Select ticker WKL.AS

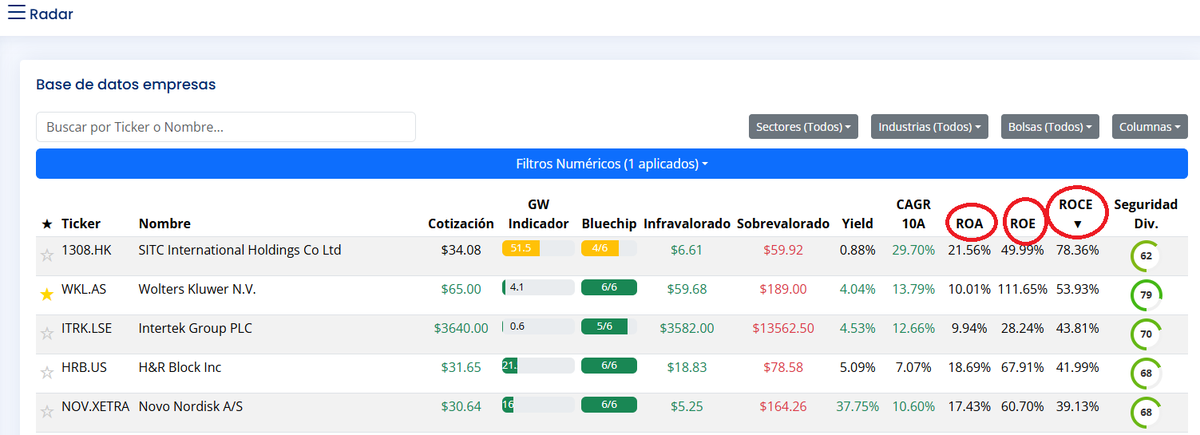click(x=83, y=289)
